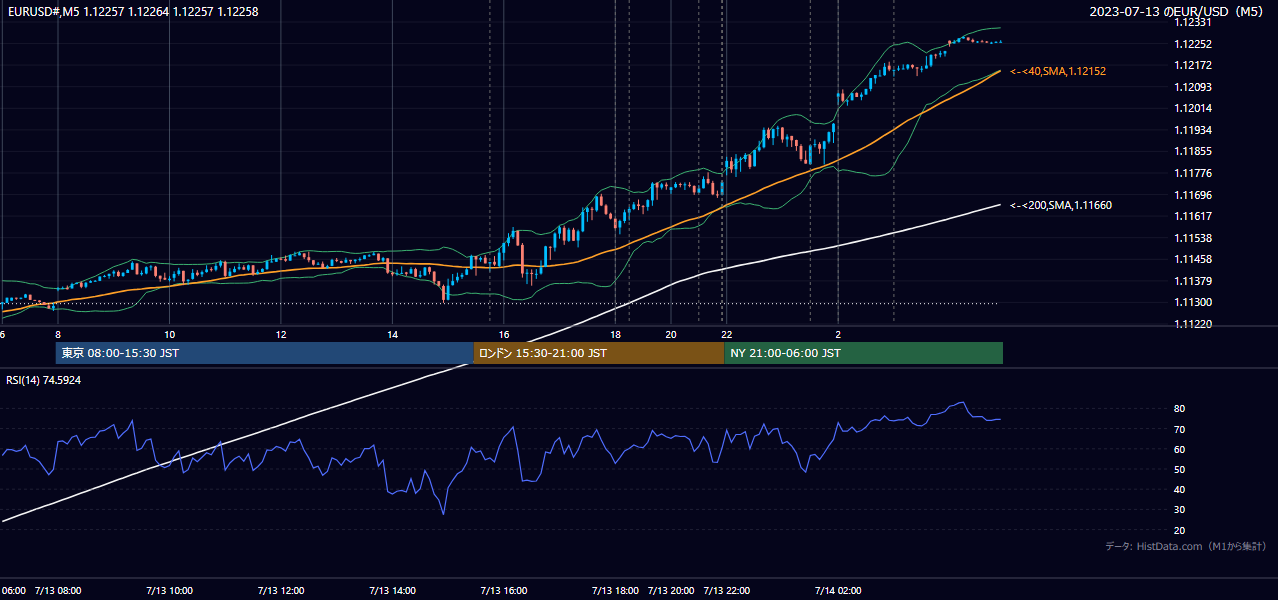The width and height of the screenshot is (1278, 600).
Task: Click price axis value 1.12252
Action: click(x=1193, y=44)
